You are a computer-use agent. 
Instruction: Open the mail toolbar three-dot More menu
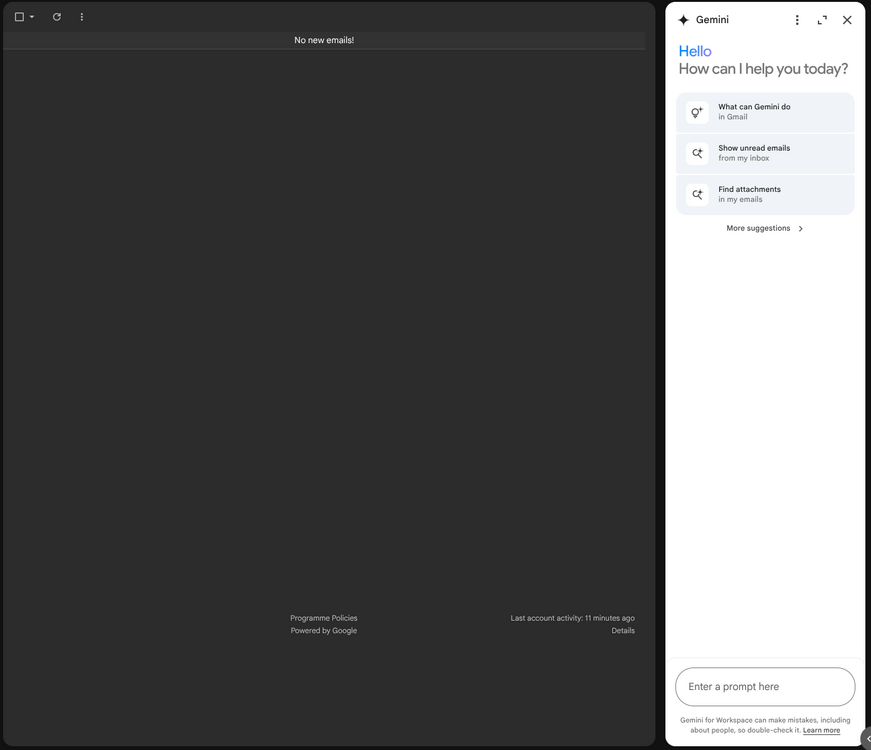point(82,17)
